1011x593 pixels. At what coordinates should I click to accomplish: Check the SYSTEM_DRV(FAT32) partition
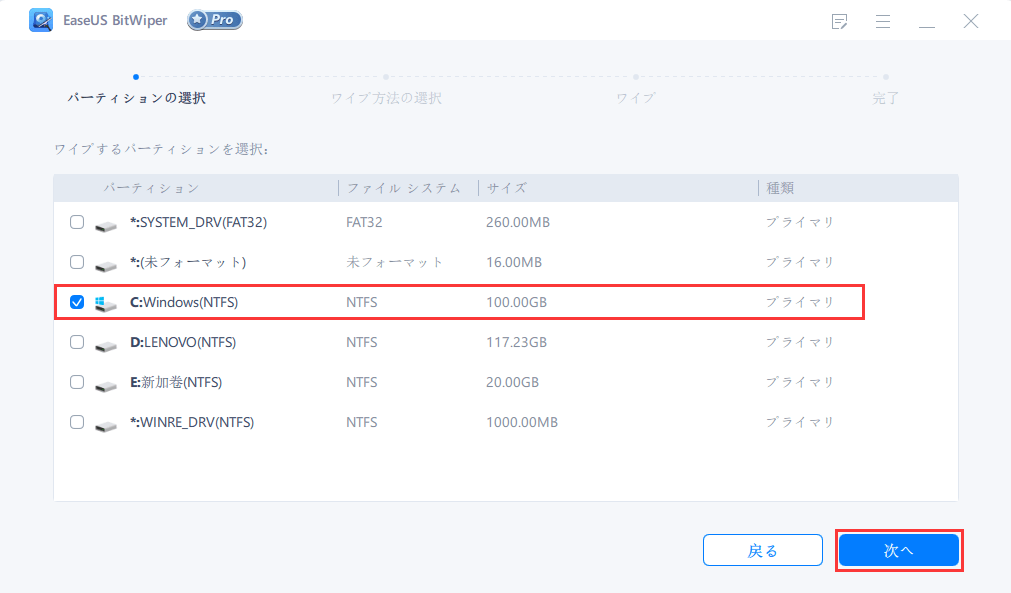77,222
